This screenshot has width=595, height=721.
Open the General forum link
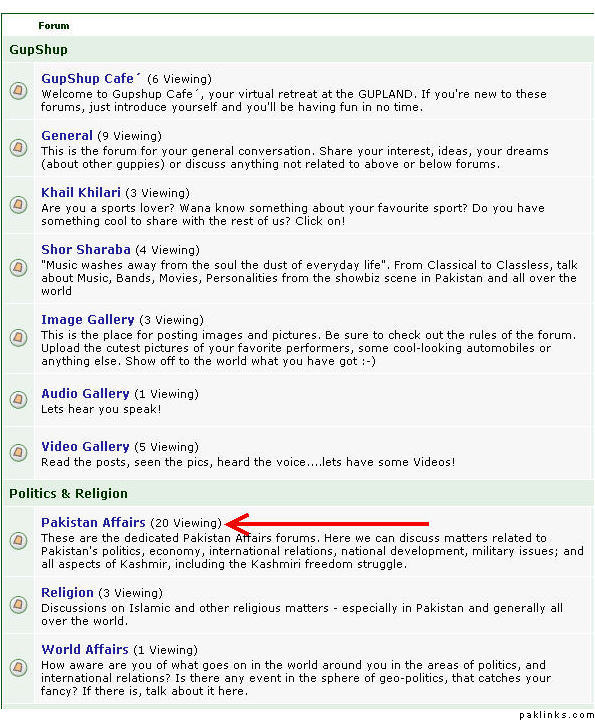pos(67,136)
